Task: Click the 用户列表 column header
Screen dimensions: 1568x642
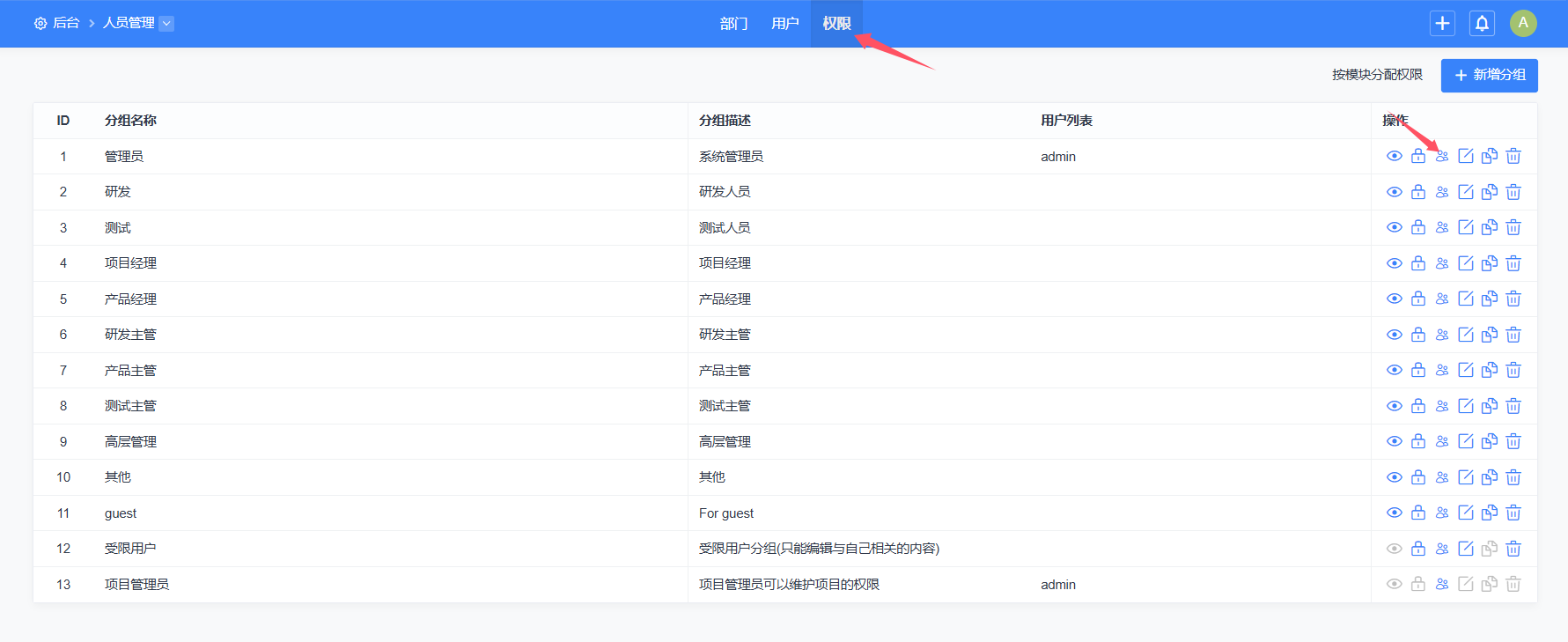Action: [x=1066, y=121]
